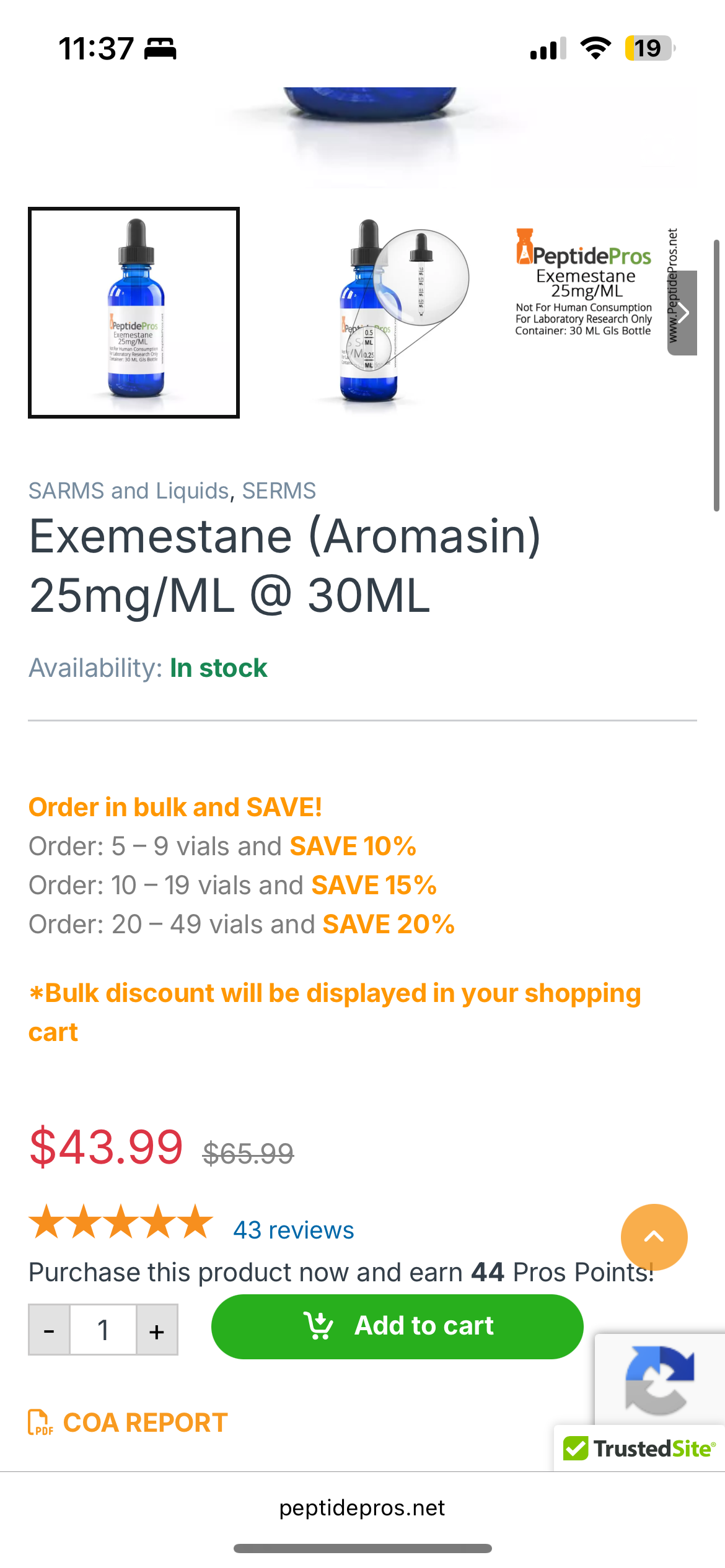The height and width of the screenshot is (1568, 725).
Task: Tap the peptidepros.net address bar
Action: [362, 1508]
